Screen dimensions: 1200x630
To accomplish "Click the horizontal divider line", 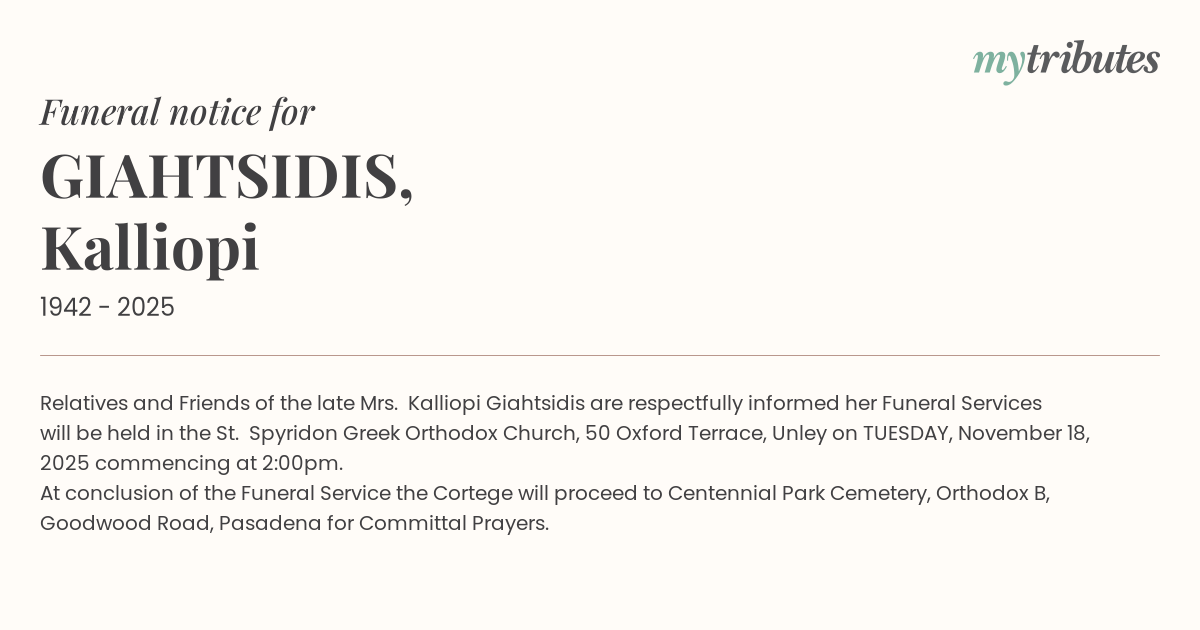I will [x=600, y=355].
